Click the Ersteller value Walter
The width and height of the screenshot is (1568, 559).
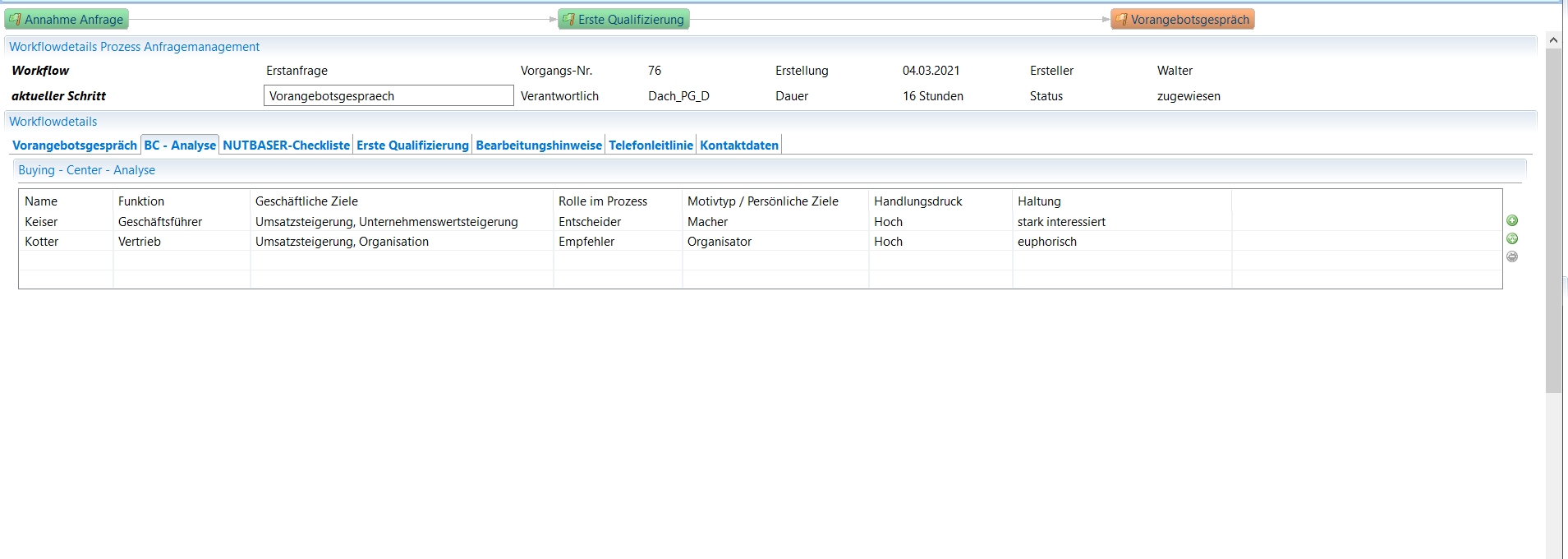1175,71
